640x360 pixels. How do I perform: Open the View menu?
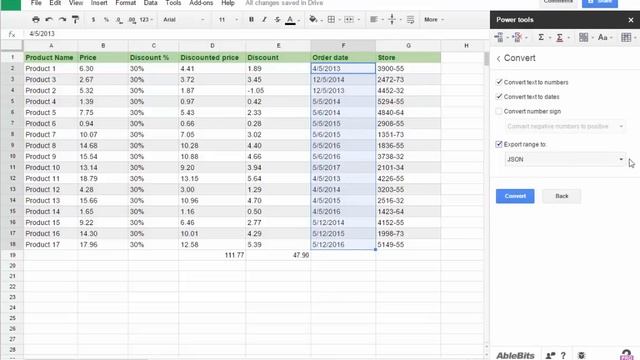76,3
